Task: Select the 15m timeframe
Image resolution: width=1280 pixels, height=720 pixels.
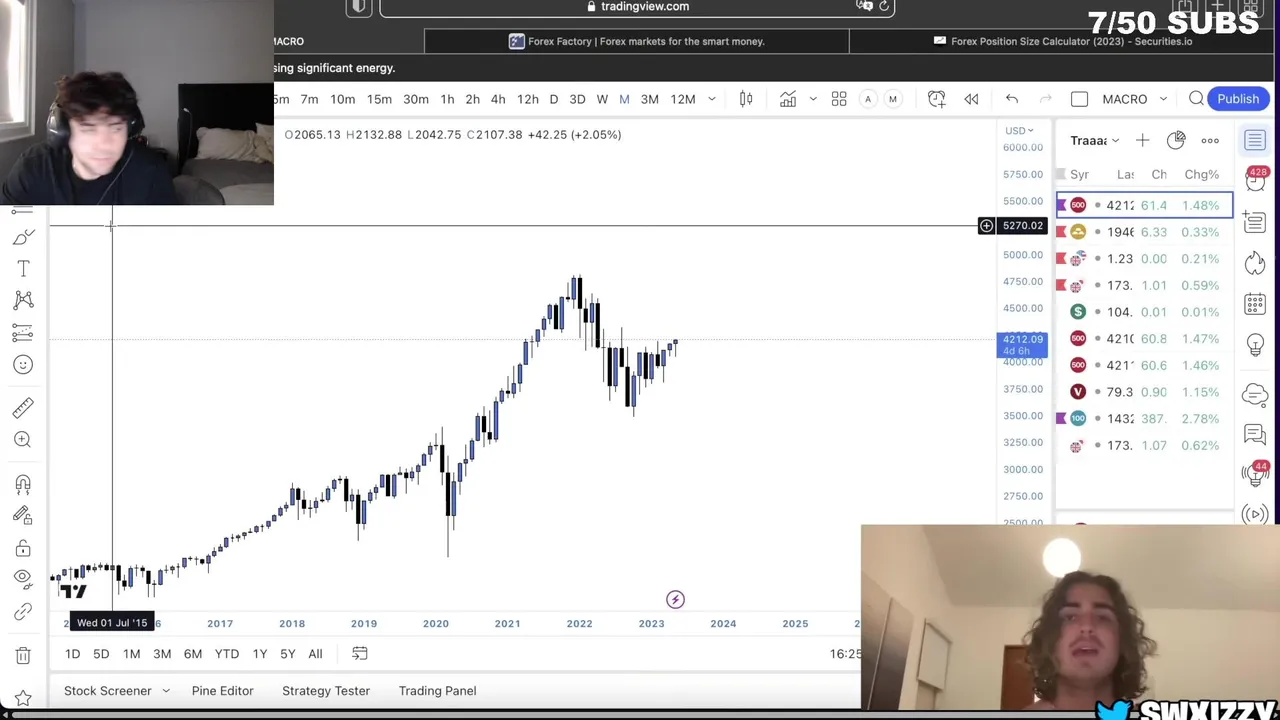Action: 379,99
